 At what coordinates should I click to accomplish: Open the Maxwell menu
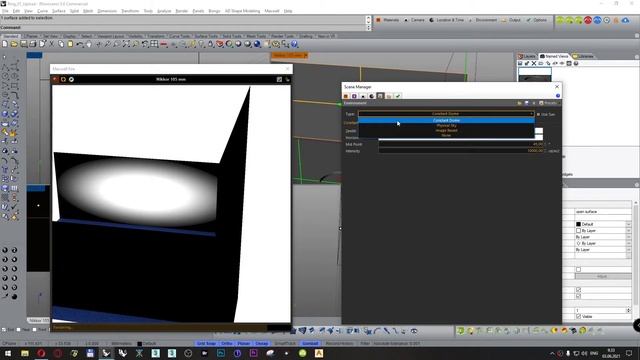point(271,11)
